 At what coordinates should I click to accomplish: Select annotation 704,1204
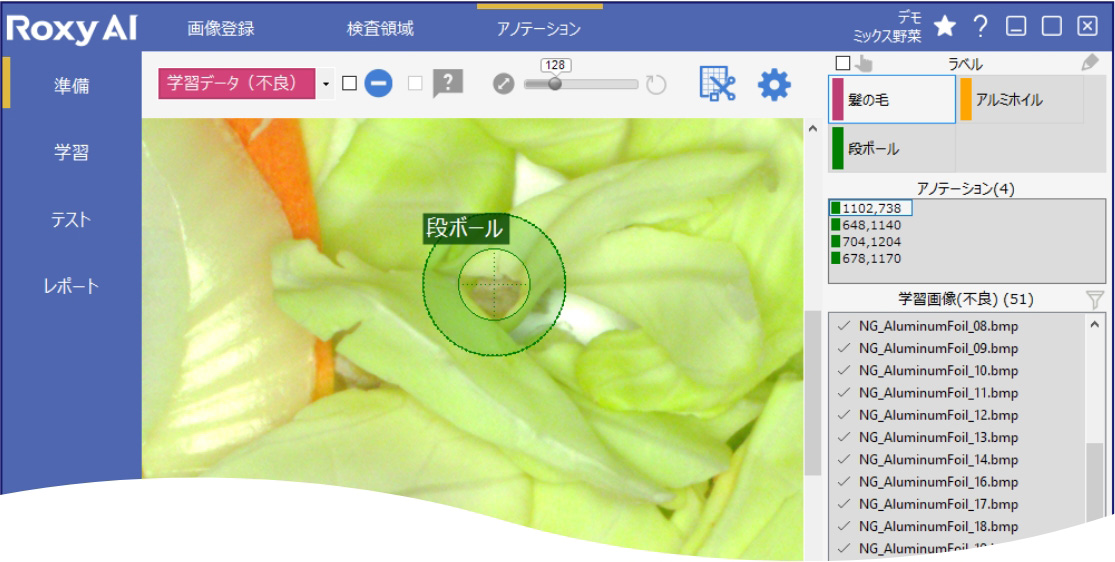coord(867,241)
